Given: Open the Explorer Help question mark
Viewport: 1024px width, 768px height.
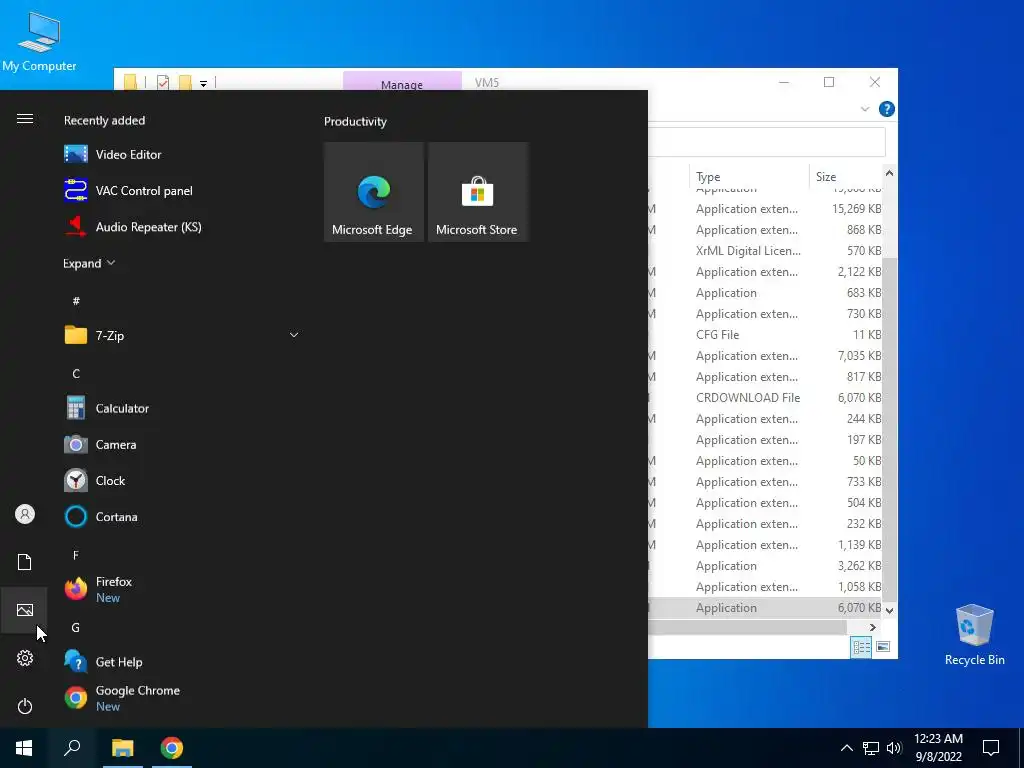Looking at the screenshot, I should pos(886,109).
